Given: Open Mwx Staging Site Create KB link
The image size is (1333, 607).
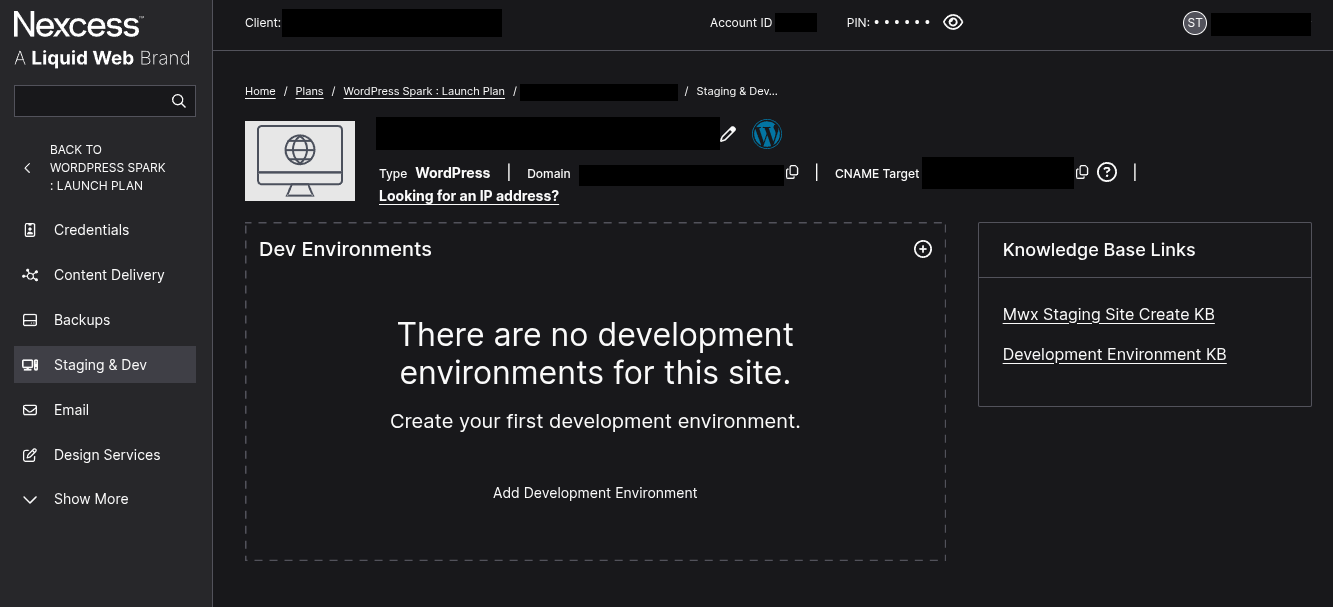Looking at the screenshot, I should click(1108, 314).
